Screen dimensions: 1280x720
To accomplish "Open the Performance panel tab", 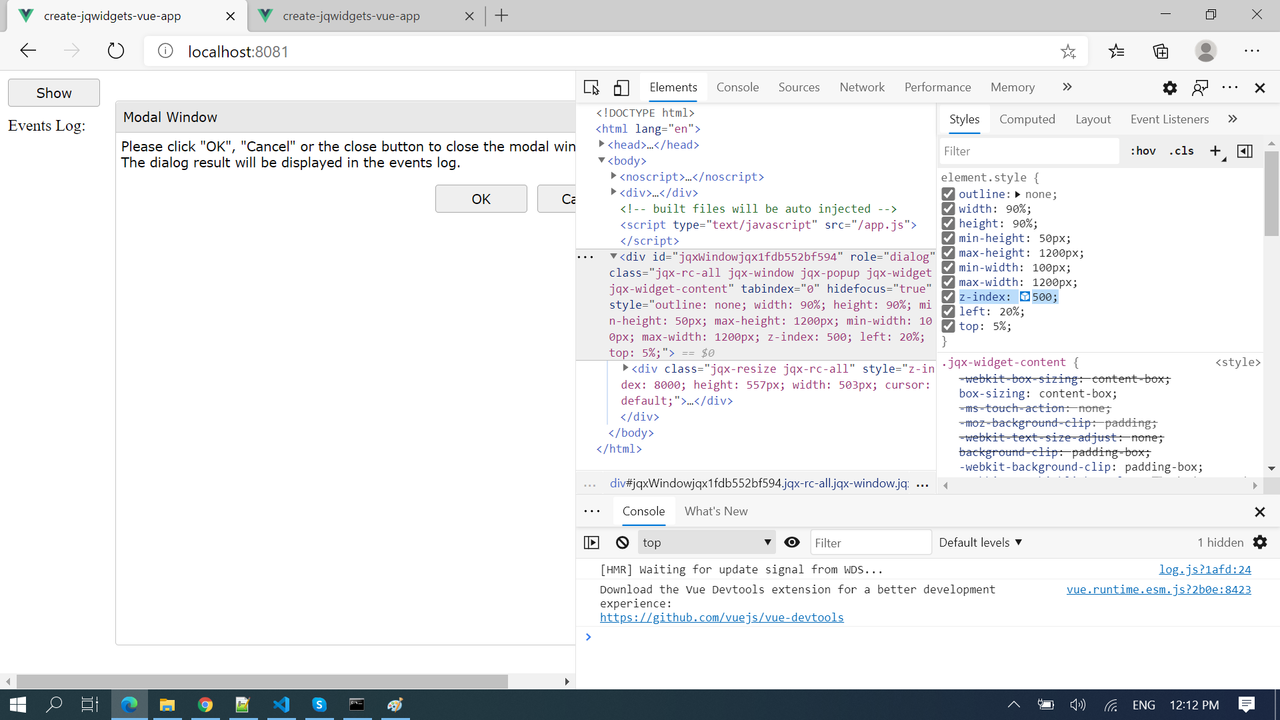I will pos(938,88).
